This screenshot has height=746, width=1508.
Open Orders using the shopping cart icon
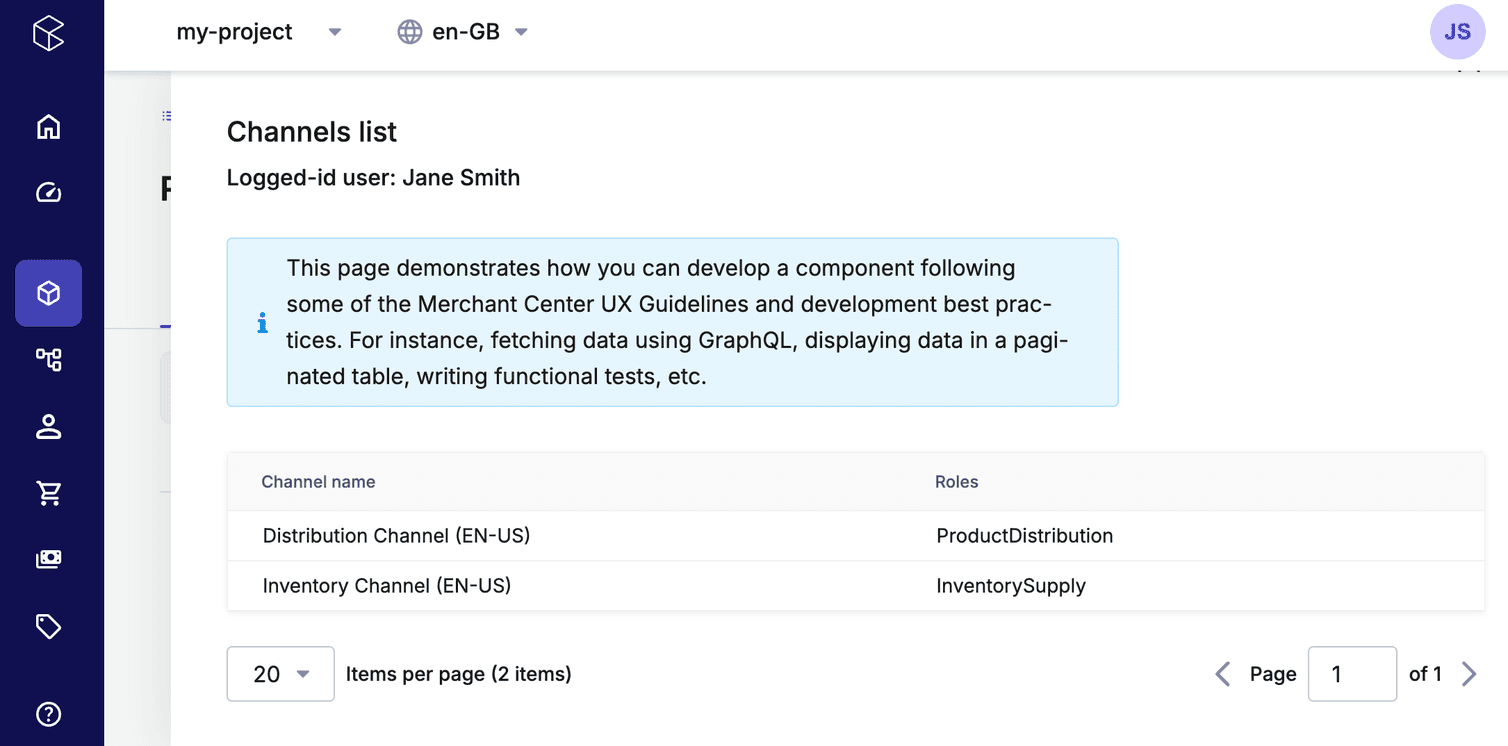[48, 493]
